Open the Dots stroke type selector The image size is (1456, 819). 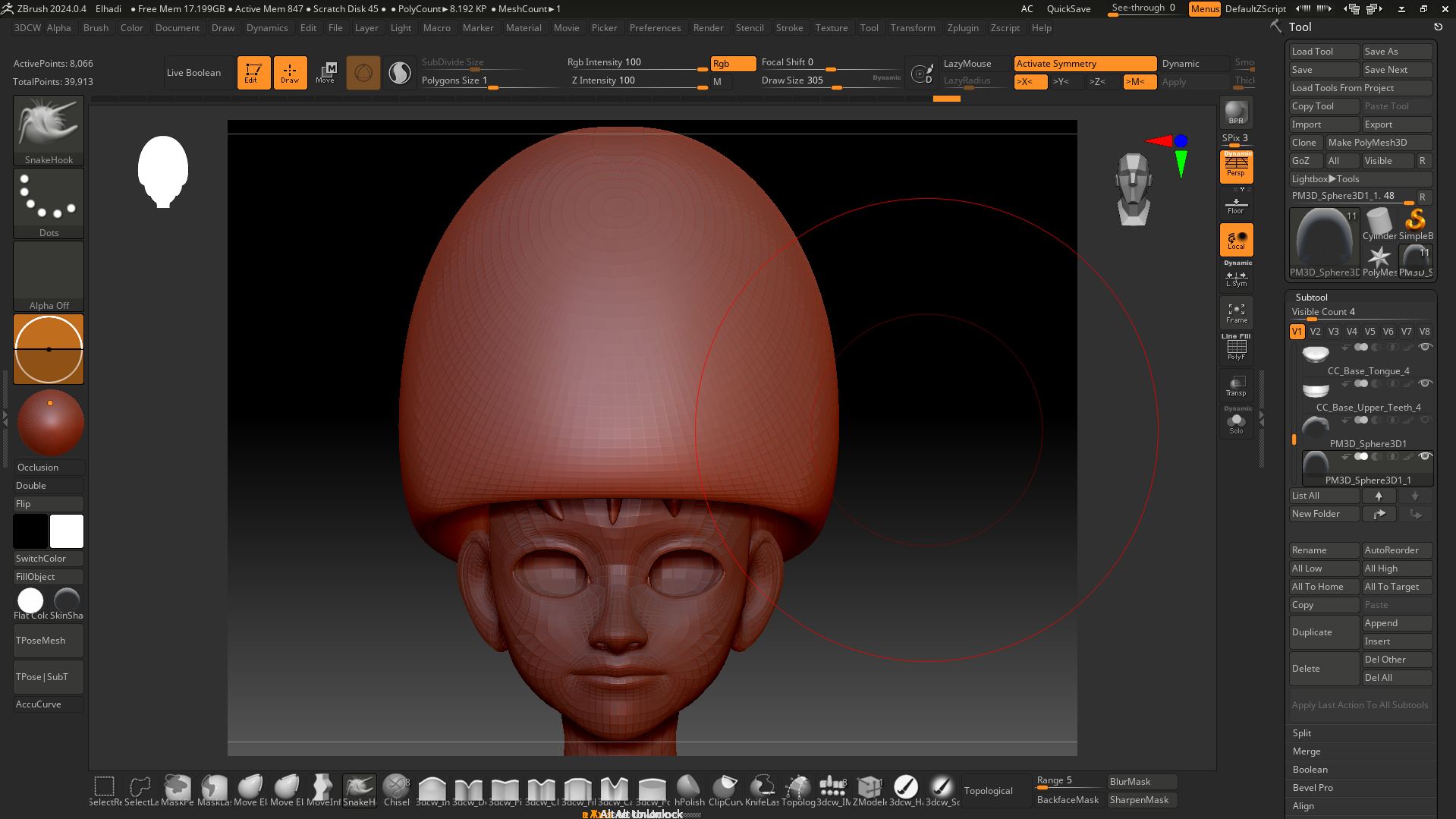tap(49, 203)
